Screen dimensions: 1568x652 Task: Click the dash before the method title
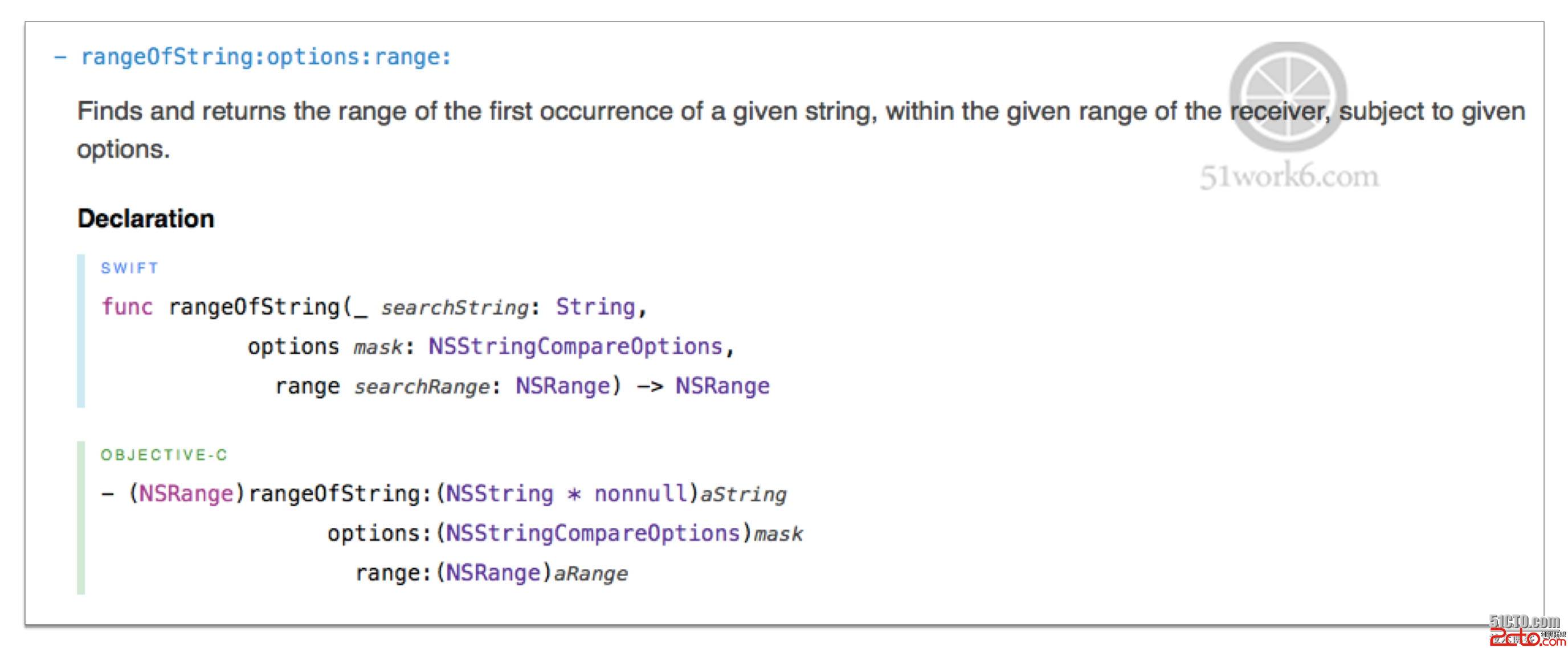[x=60, y=57]
